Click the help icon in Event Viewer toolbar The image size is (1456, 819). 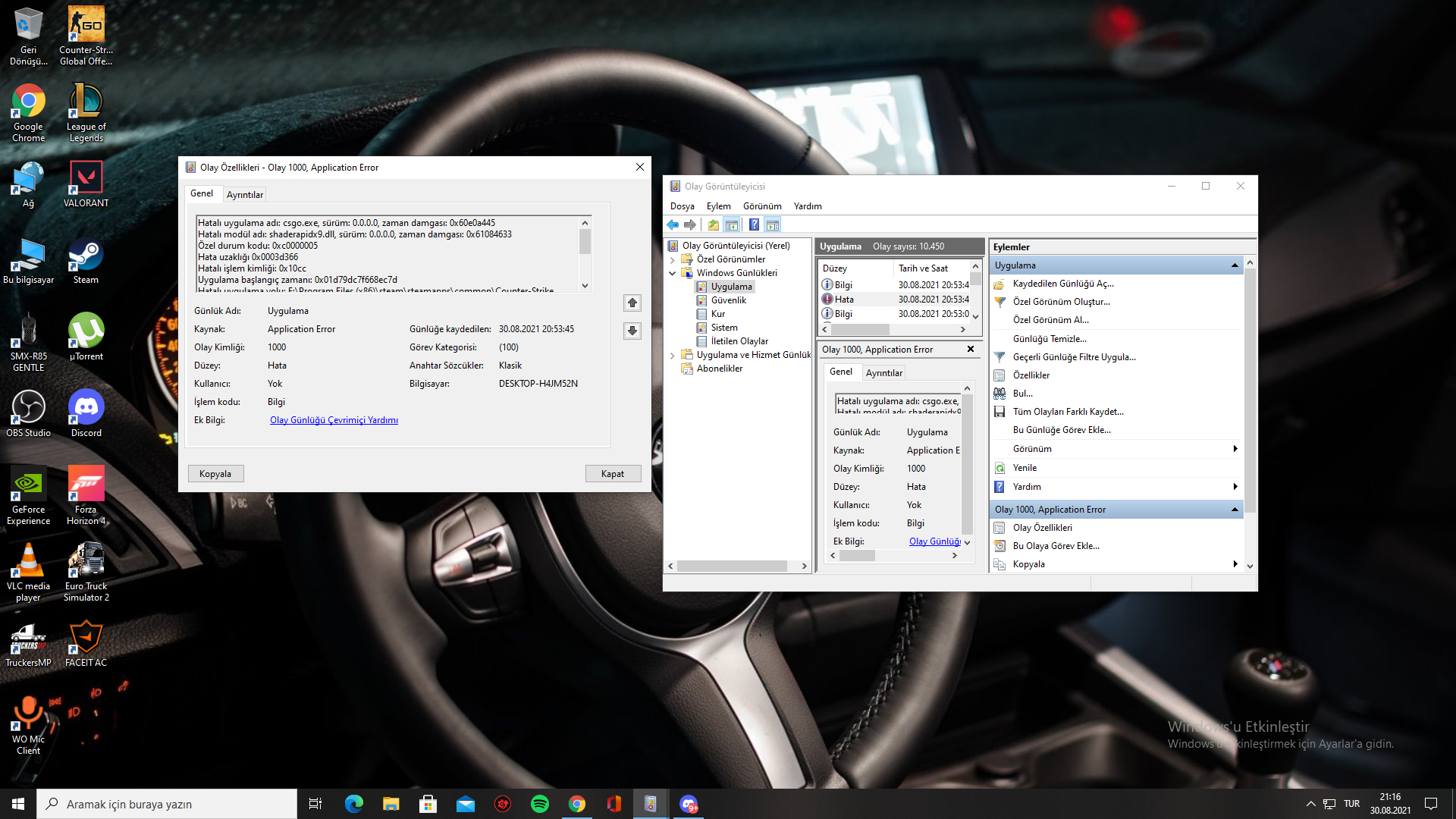[x=754, y=224]
